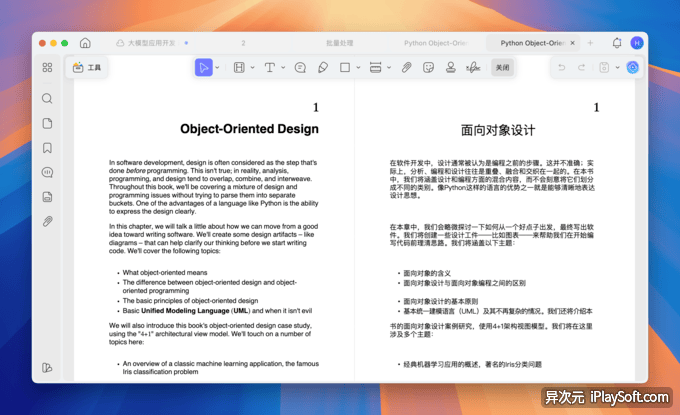Click the translated heading 面向对象设计
This screenshot has width=680, height=415.
coord(498,130)
